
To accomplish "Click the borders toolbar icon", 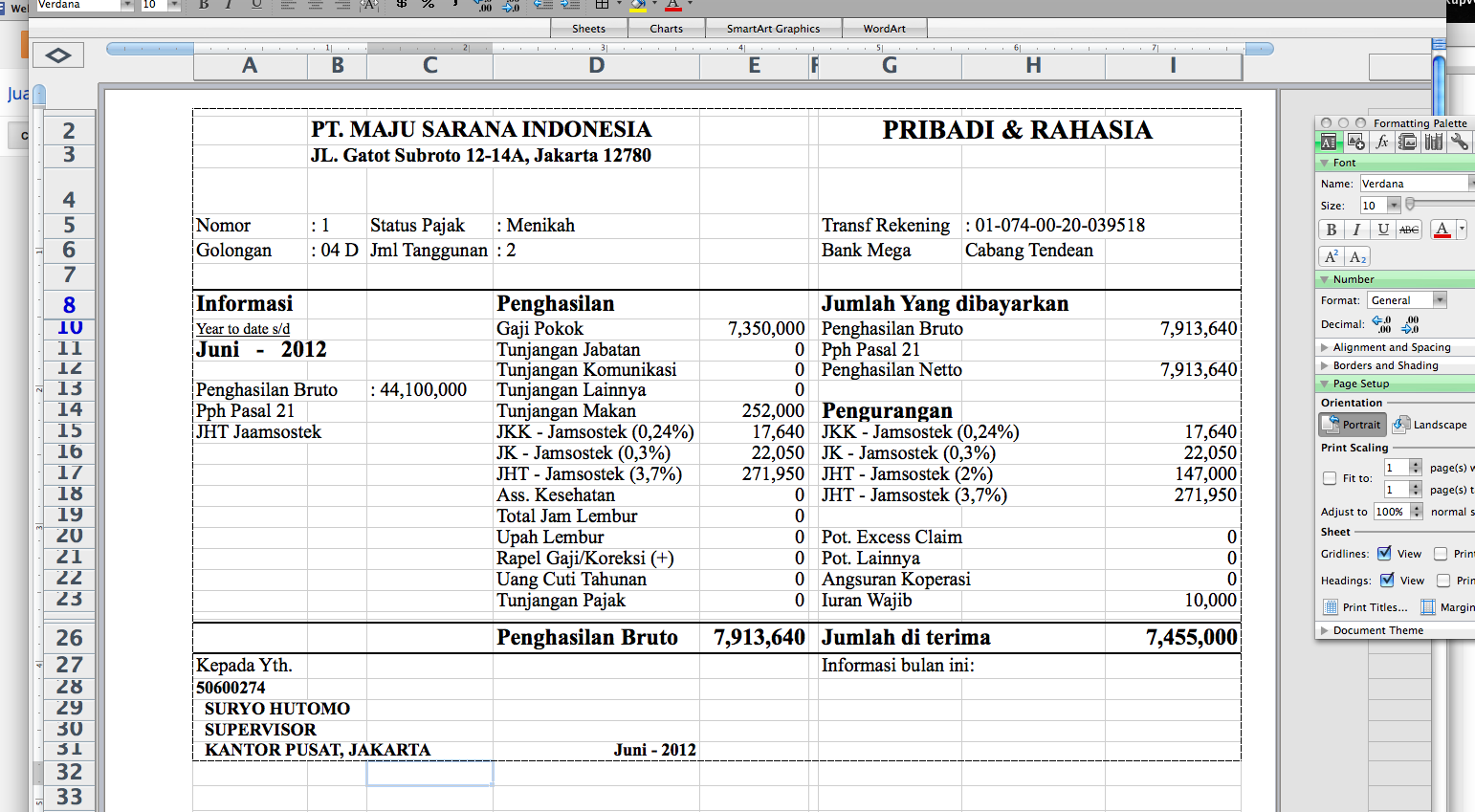I will 602,5.
